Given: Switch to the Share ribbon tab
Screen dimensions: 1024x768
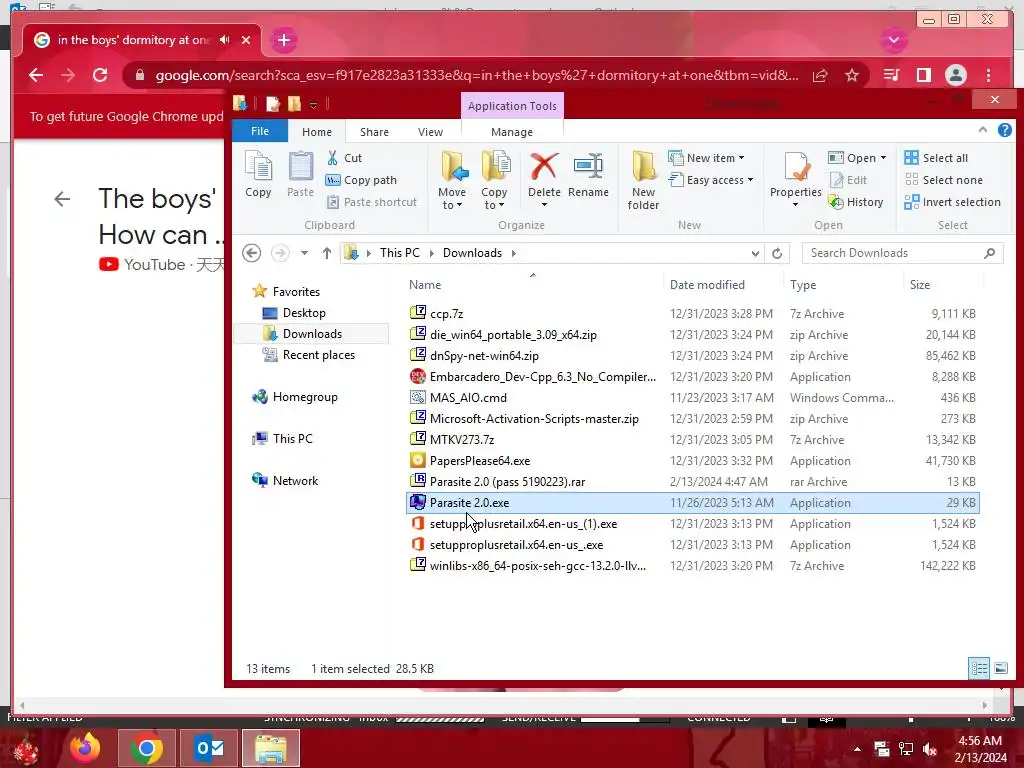Looking at the screenshot, I should pos(374,132).
